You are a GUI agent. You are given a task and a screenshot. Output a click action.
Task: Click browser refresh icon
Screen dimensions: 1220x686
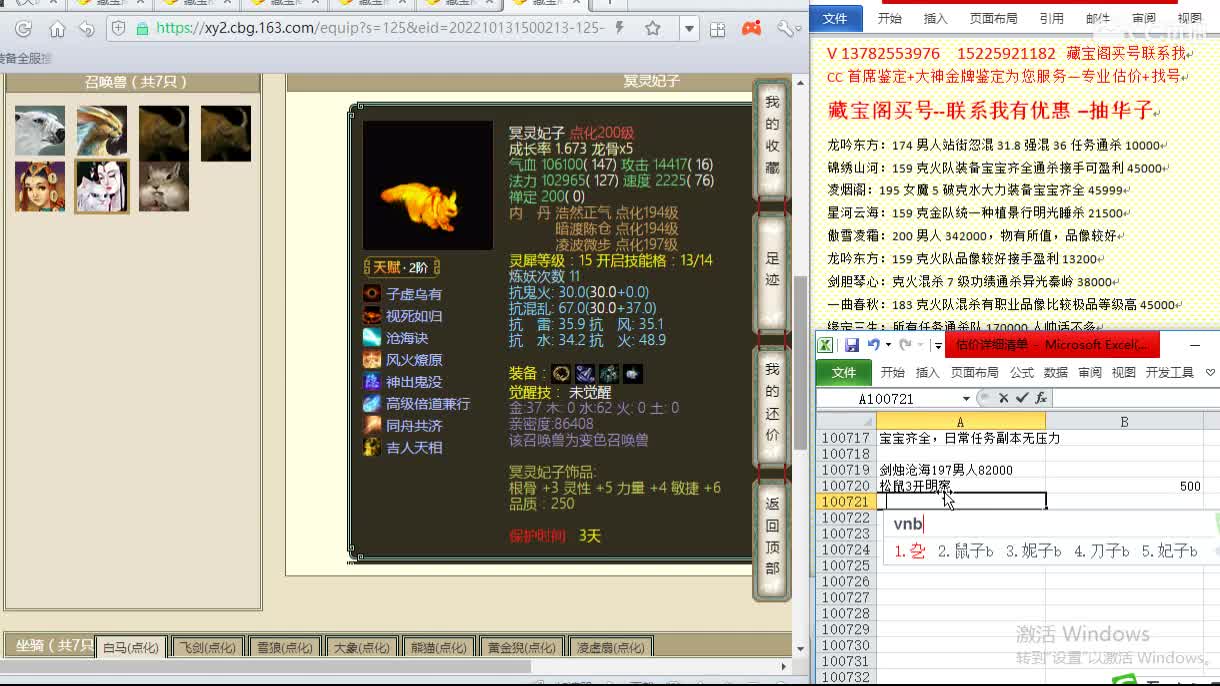click(24, 29)
